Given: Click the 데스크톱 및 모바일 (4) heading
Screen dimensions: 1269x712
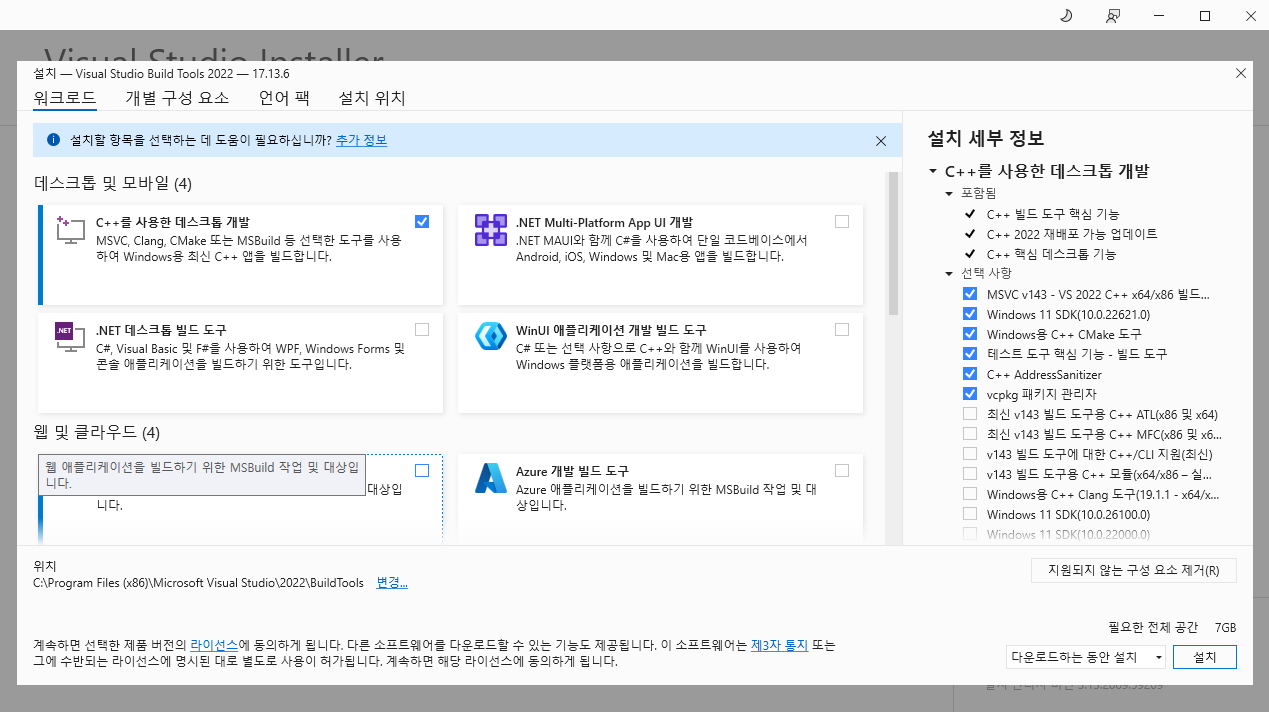Looking at the screenshot, I should click(113, 184).
